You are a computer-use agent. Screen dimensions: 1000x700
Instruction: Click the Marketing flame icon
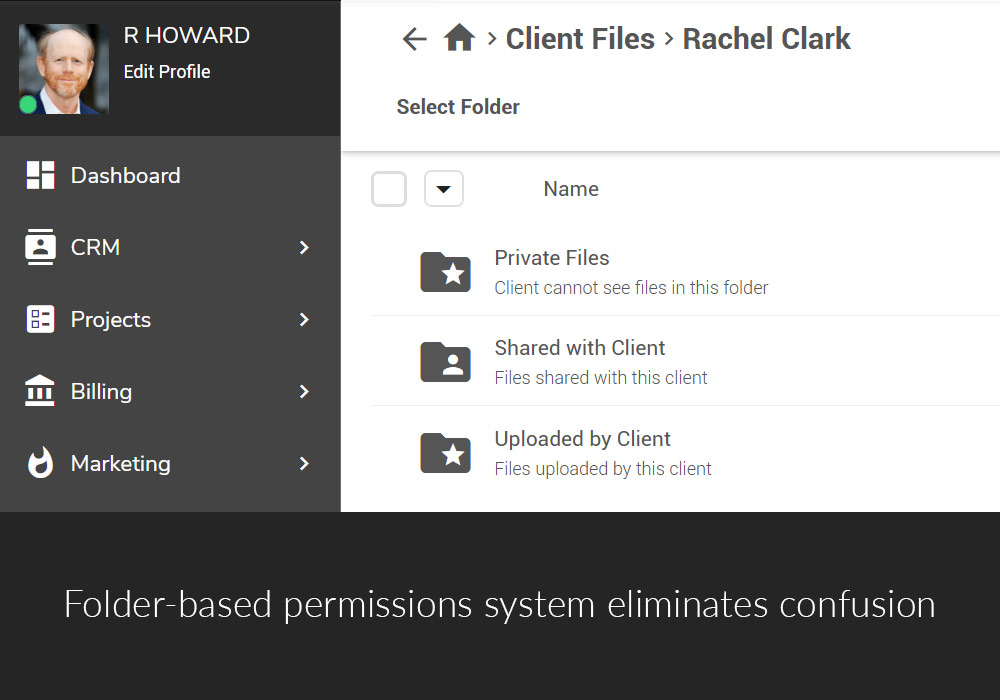coord(40,463)
